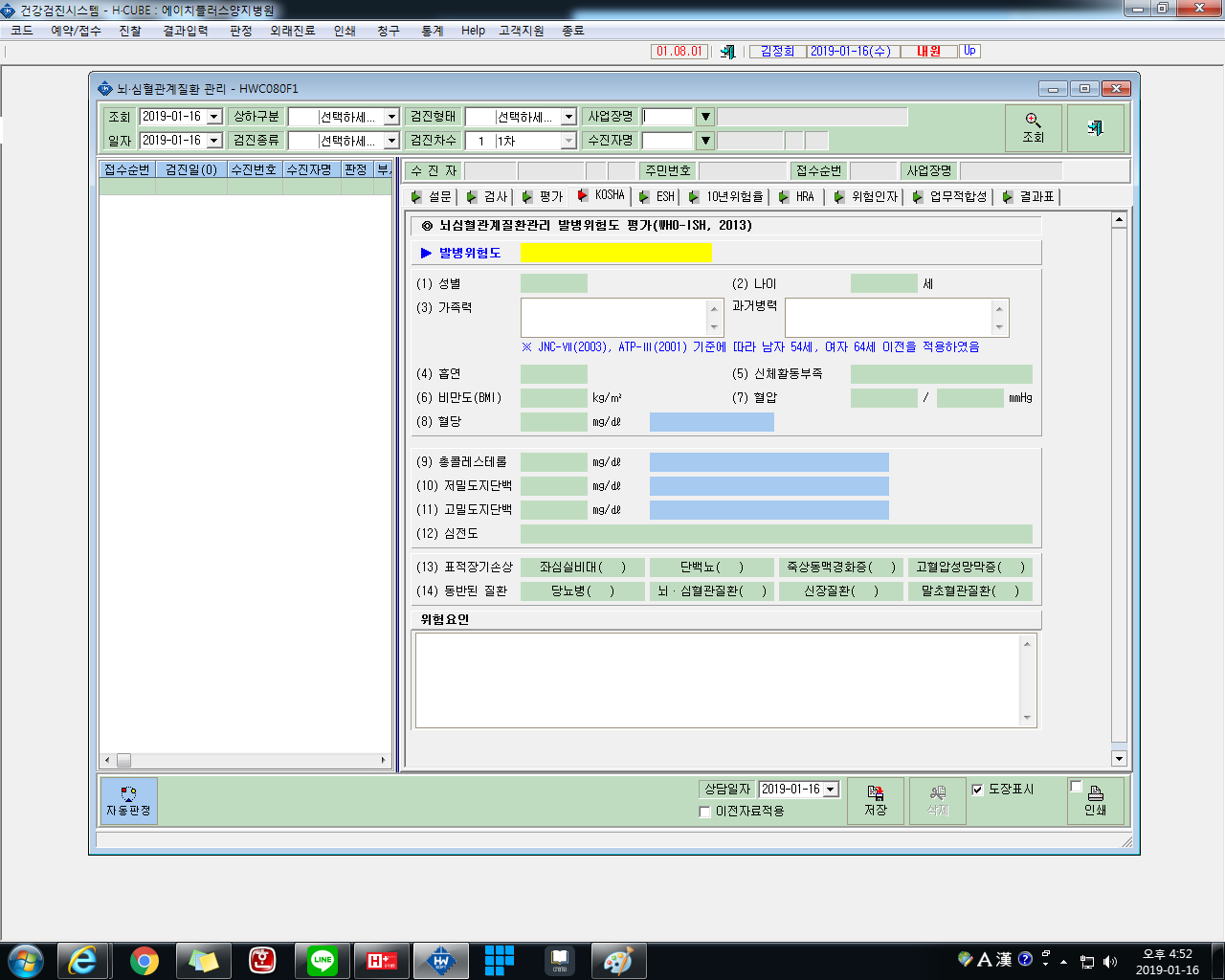The width and height of the screenshot is (1225, 980).
Task: Open the 검진형태 dropdown list
Action: click(x=568, y=117)
